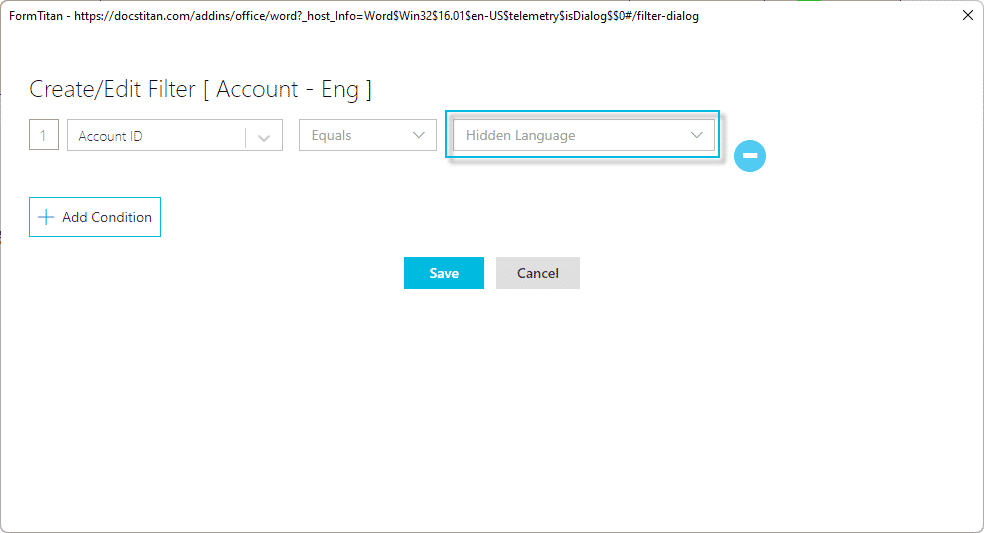Select the Equals operator label
The width and height of the screenshot is (984, 533).
[x=331, y=136]
